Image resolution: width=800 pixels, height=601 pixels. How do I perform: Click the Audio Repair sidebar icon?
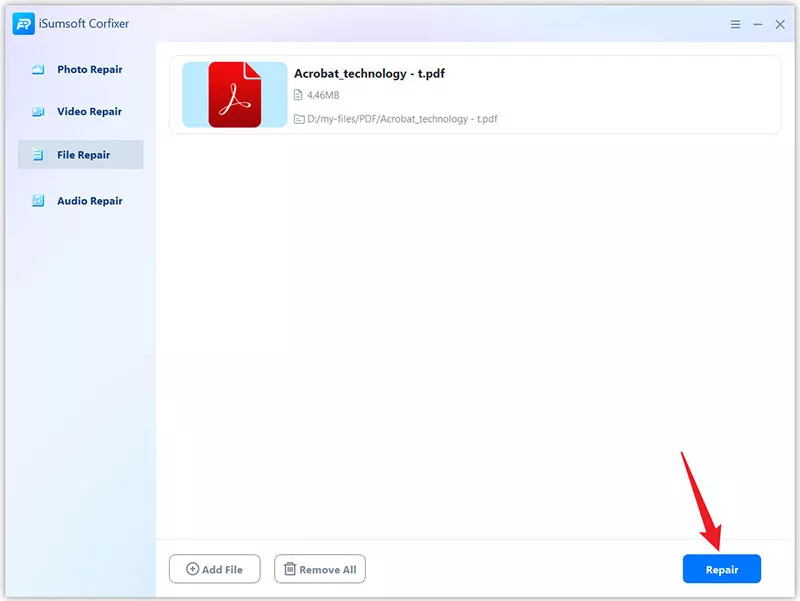[x=38, y=201]
